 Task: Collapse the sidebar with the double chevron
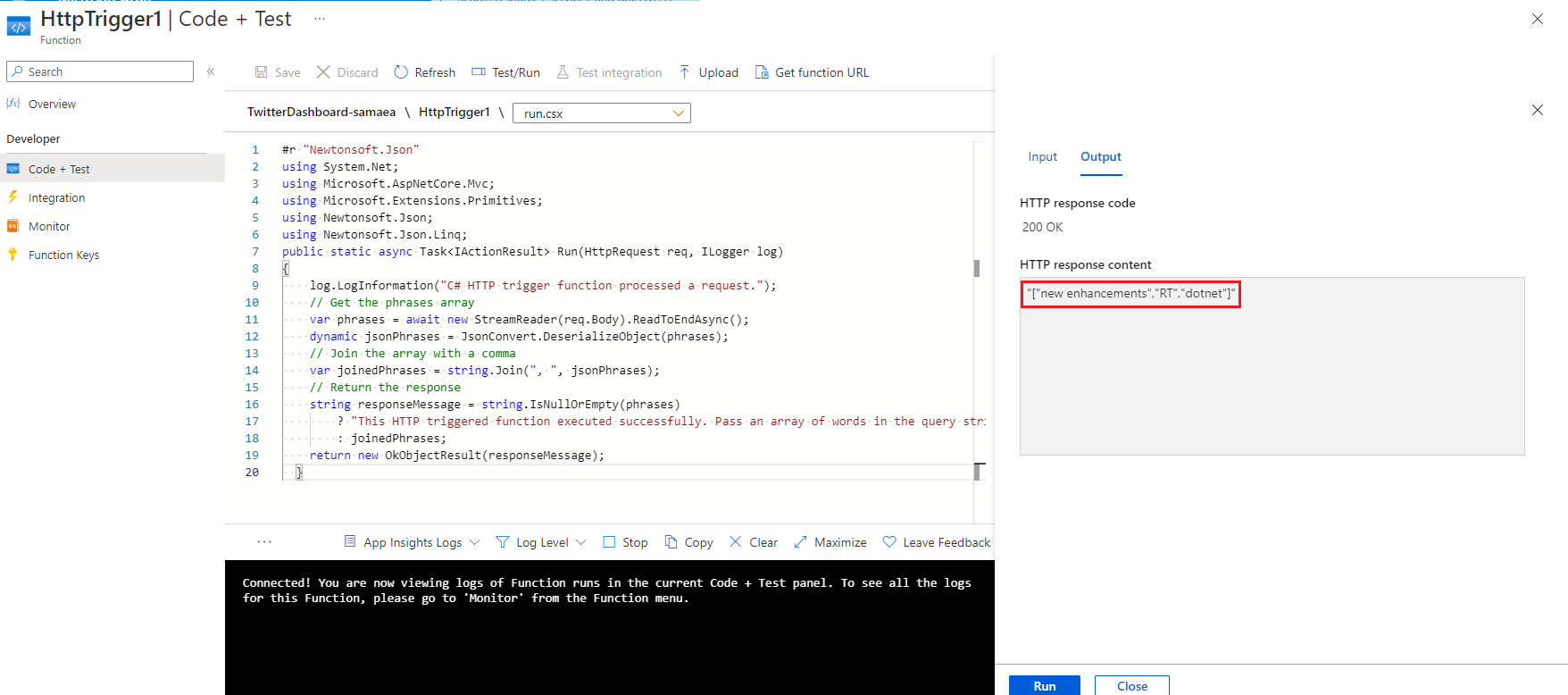pos(211,71)
